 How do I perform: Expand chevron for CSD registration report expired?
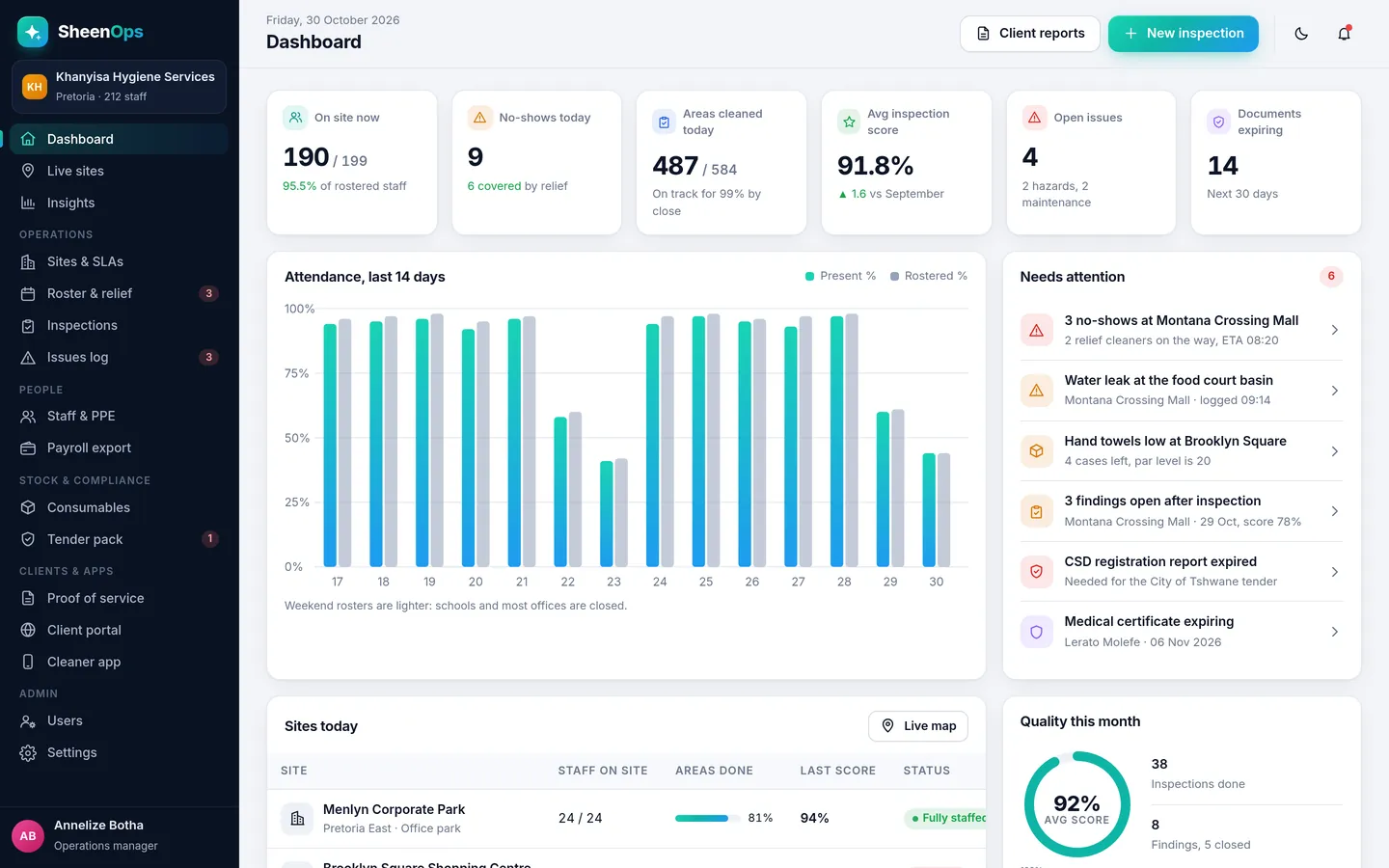click(1334, 572)
